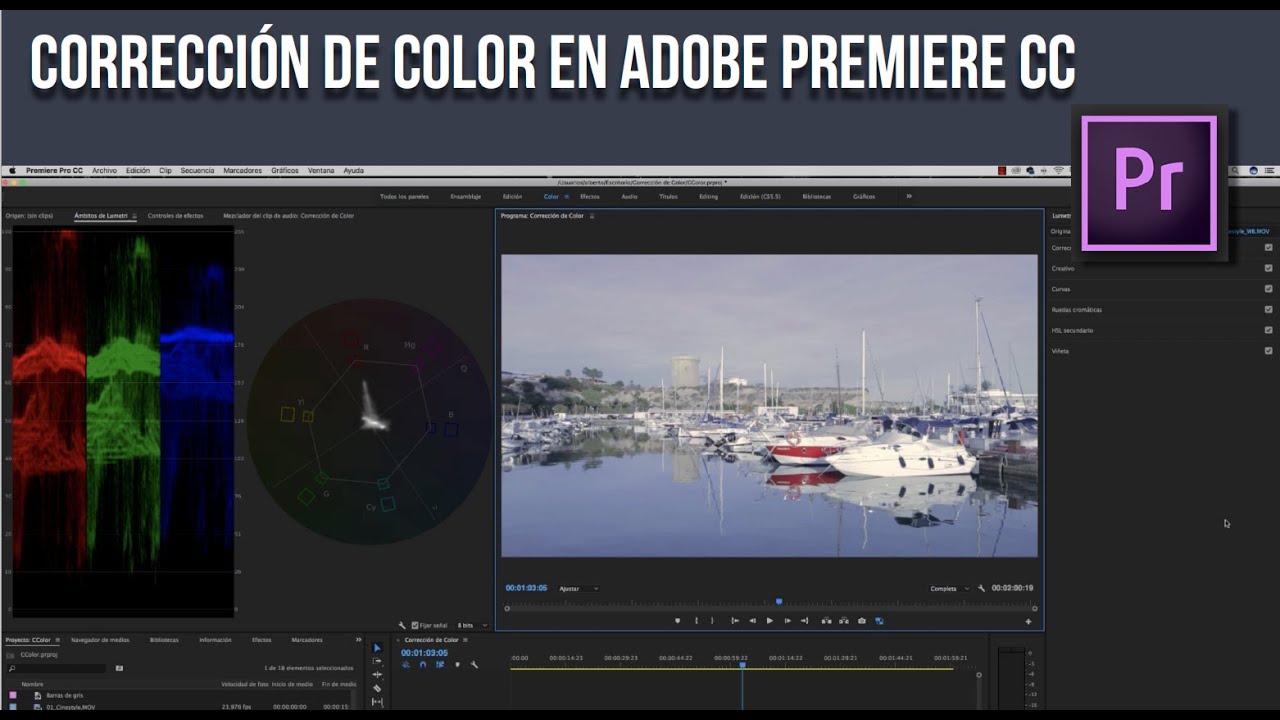Expand the Curvas section
Viewport: 1280px width, 720px height.
click(1060, 289)
